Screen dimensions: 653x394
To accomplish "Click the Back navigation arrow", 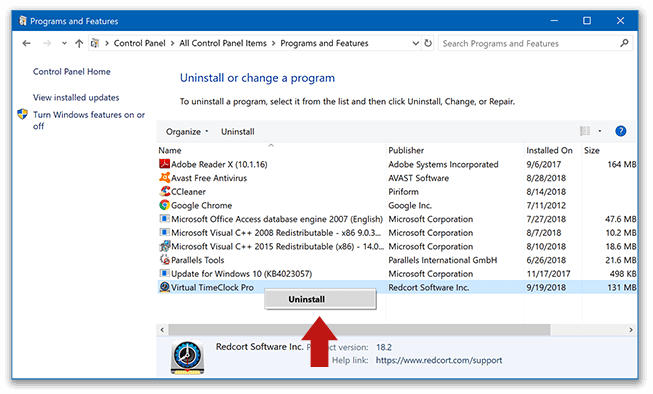I will coord(26,43).
